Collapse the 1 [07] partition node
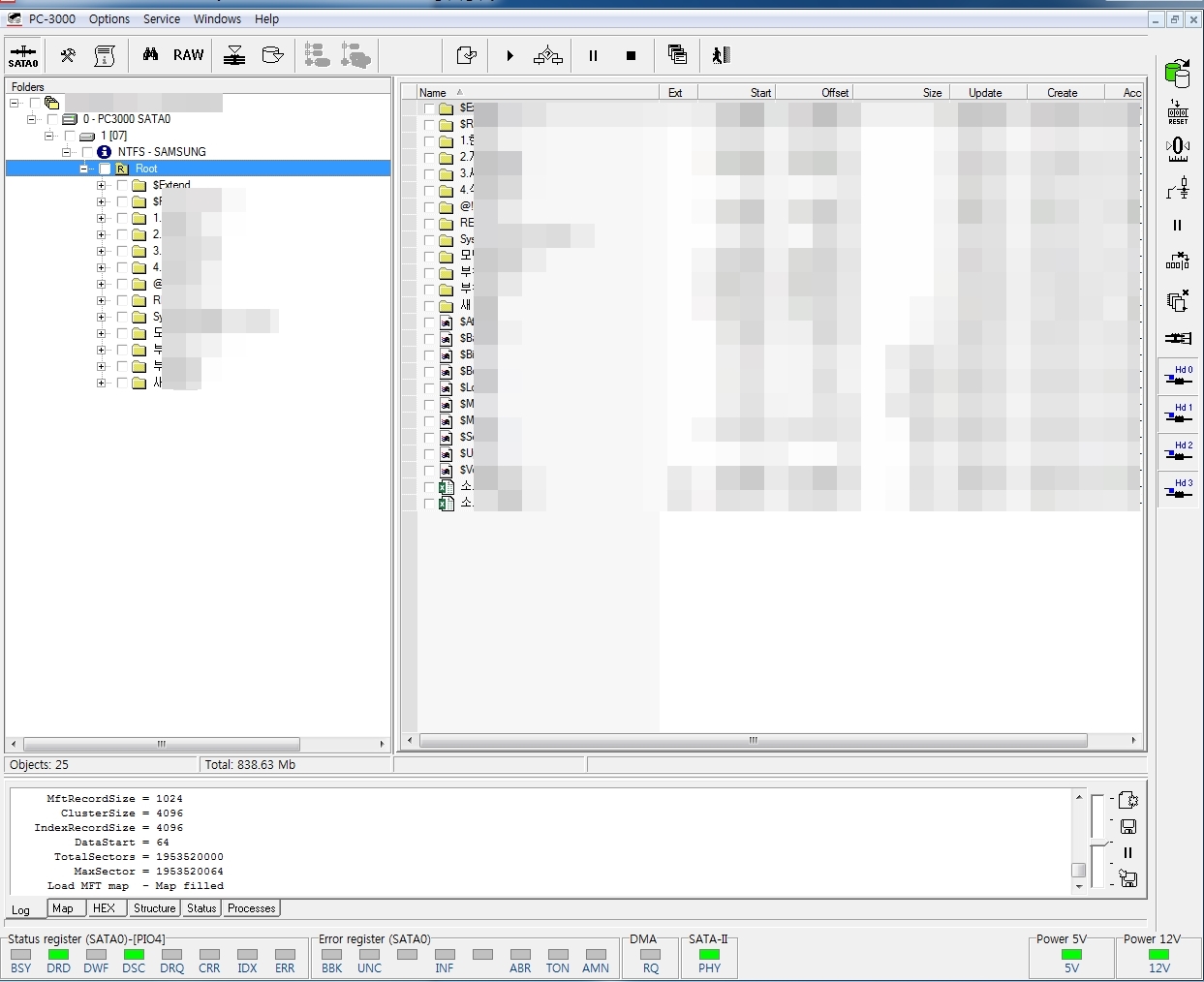Image resolution: width=1204 pixels, height=982 pixels. click(x=48, y=136)
